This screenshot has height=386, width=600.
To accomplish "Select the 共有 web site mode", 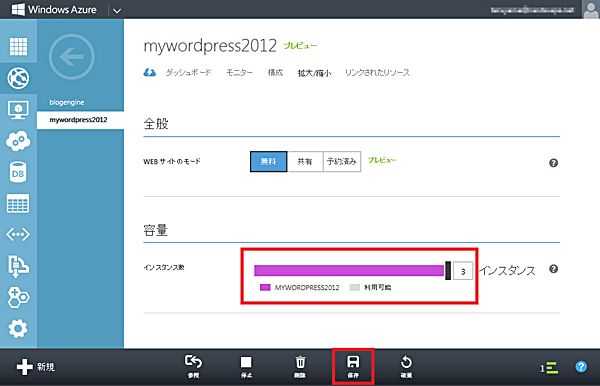I will click(305, 161).
